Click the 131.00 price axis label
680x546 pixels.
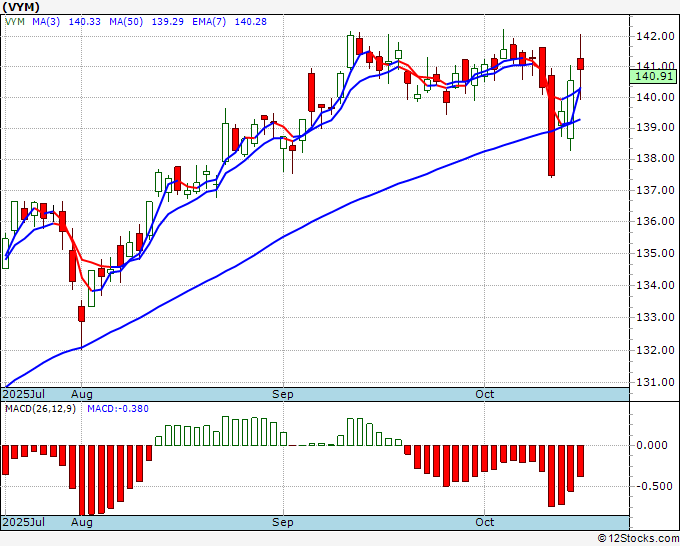[x=655, y=383]
